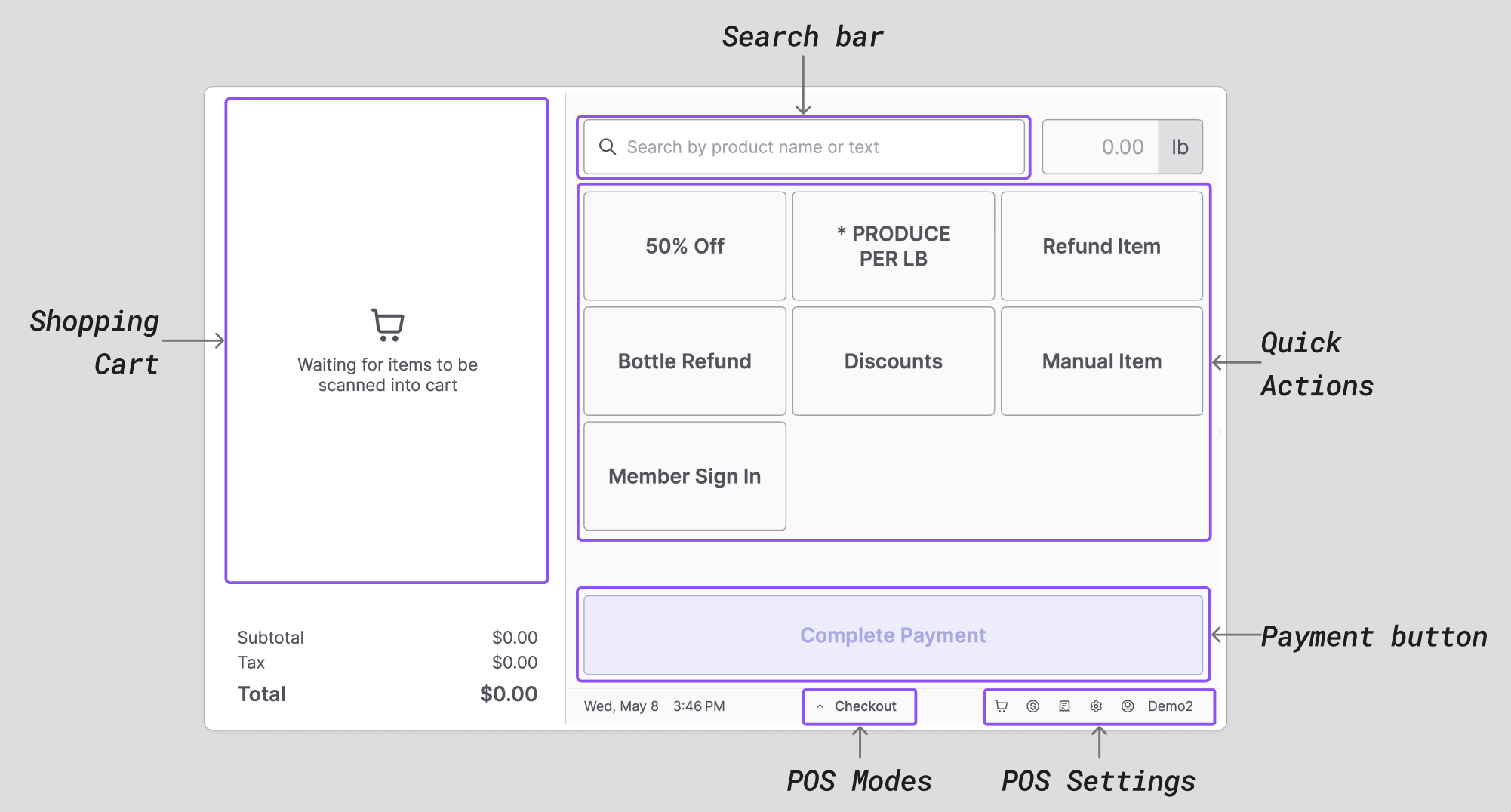
Task: Open the Checkout POS modes menu
Action: point(860,706)
